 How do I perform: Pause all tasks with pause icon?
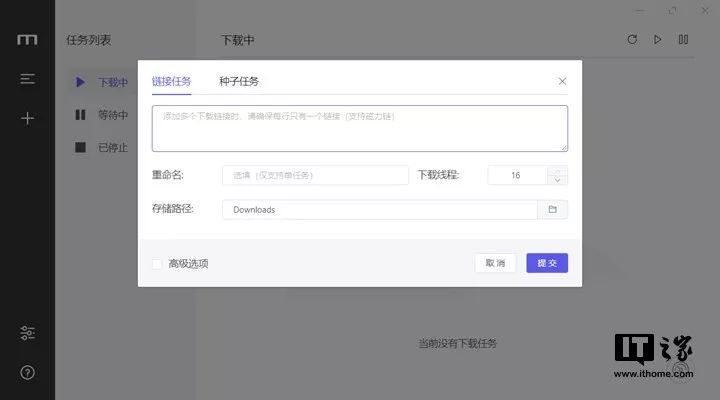click(x=683, y=39)
